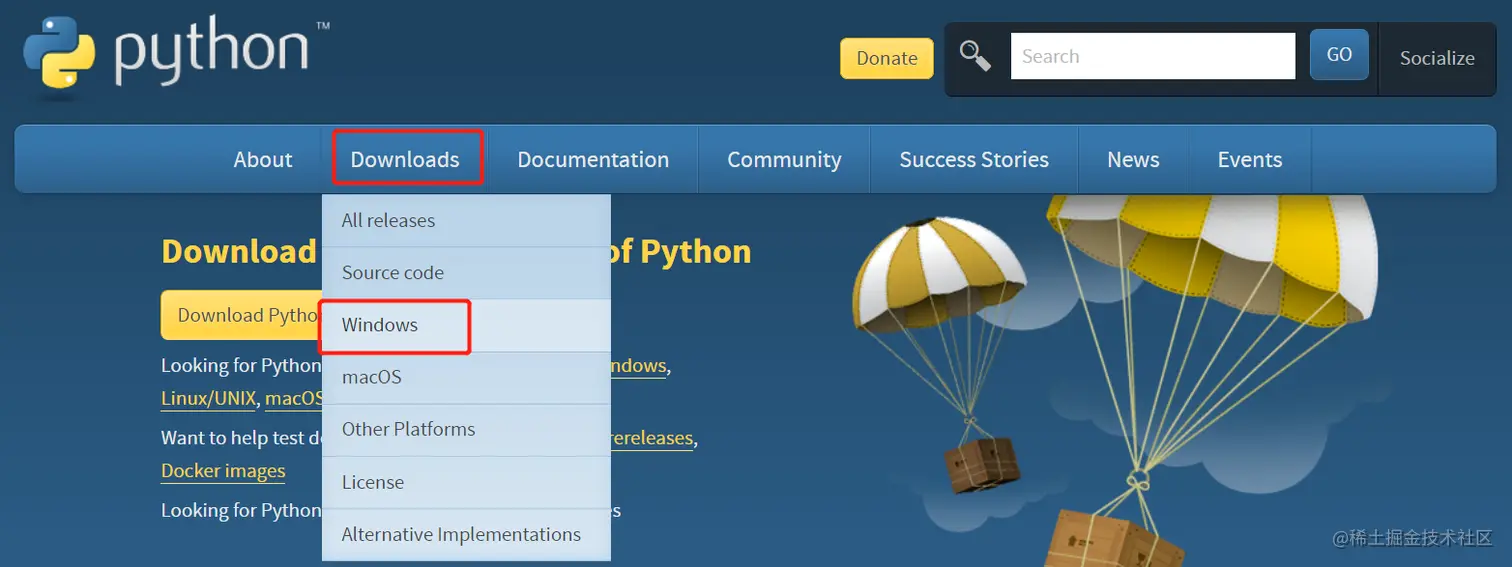The width and height of the screenshot is (1512, 567).
Task: Click the GO search button
Action: click(x=1339, y=55)
